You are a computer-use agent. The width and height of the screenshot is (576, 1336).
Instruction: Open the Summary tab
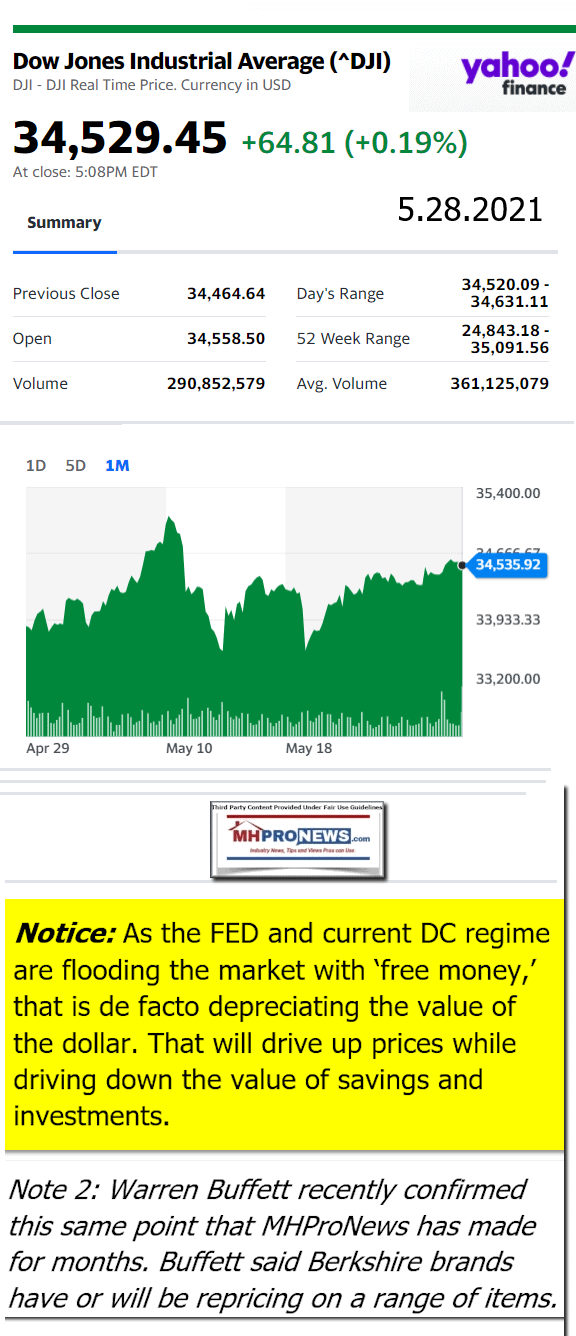[x=64, y=223]
